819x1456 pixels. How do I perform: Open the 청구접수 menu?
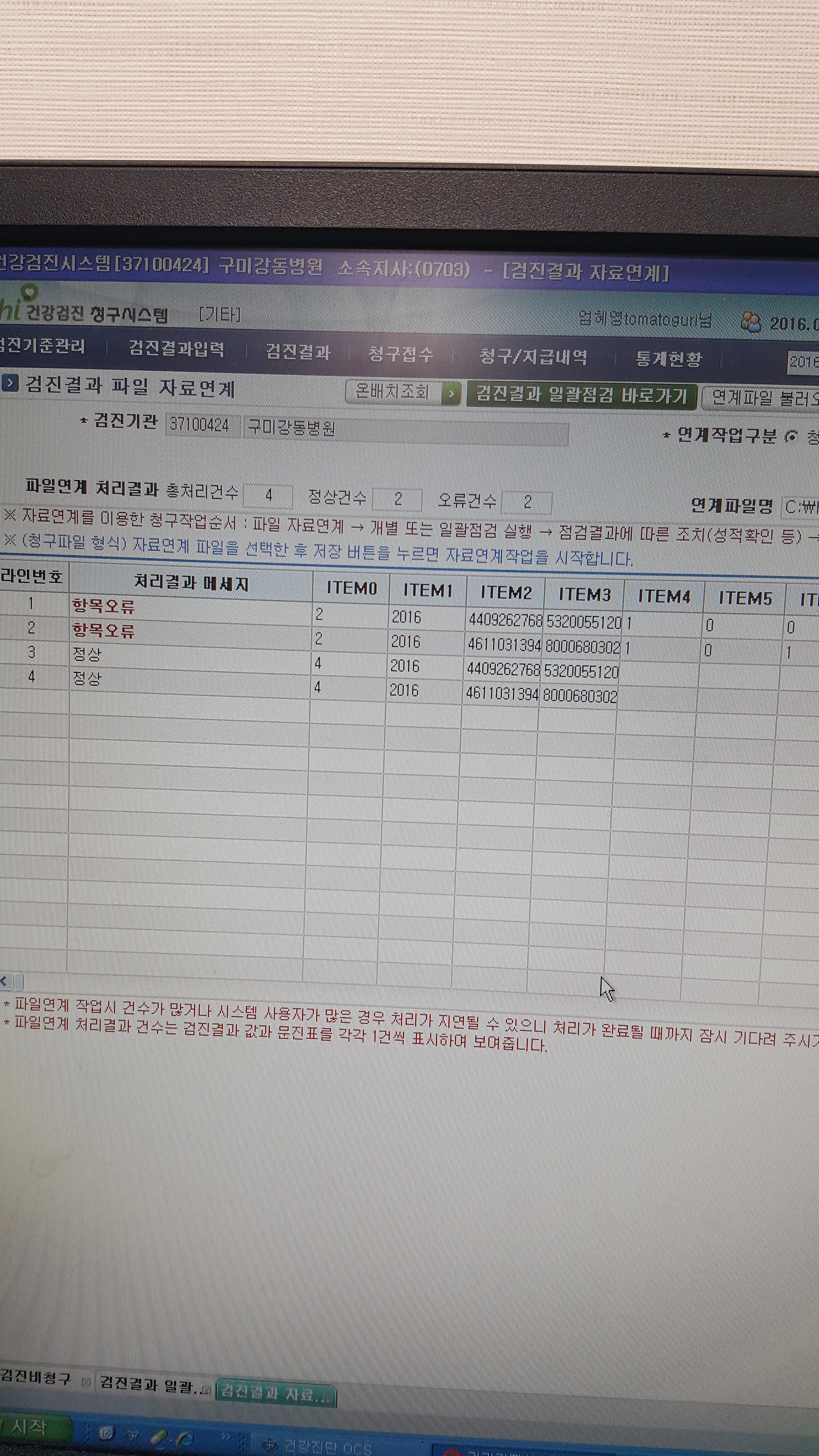(x=400, y=354)
